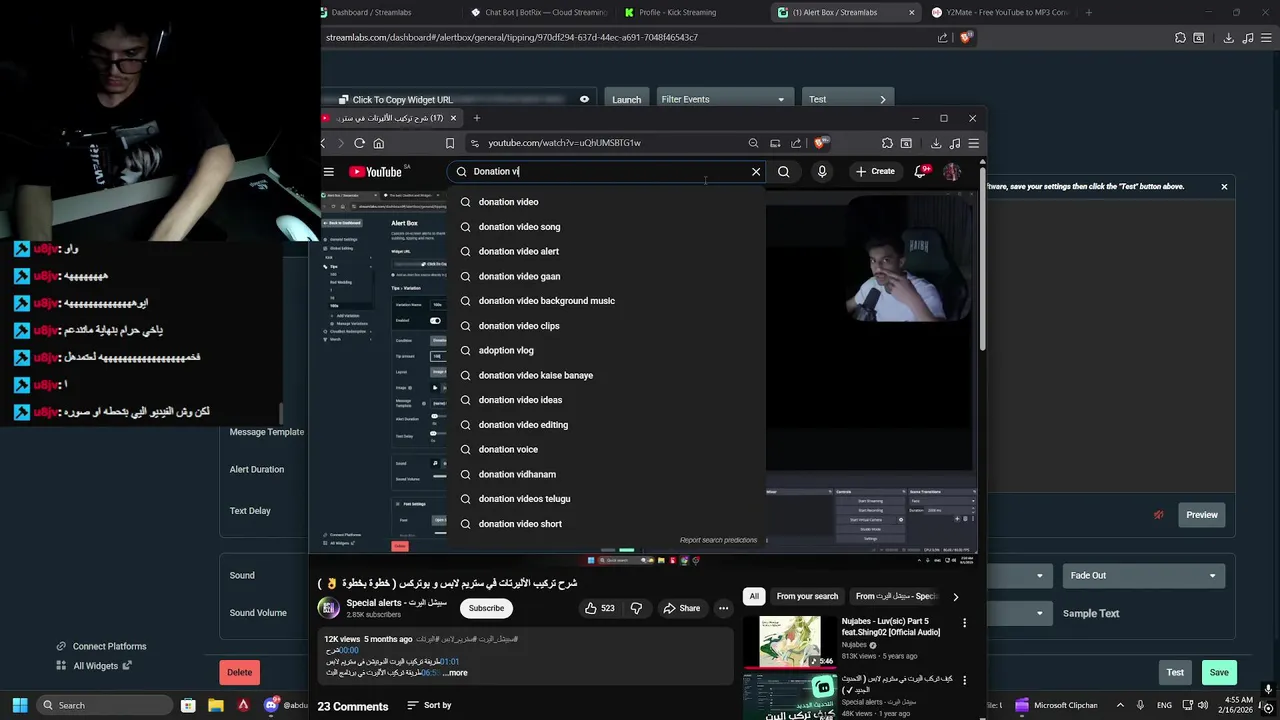The image size is (1280, 720).
Task: Click the YouTube search magnifier button
Action: pyautogui.click(x=784, y=172)
